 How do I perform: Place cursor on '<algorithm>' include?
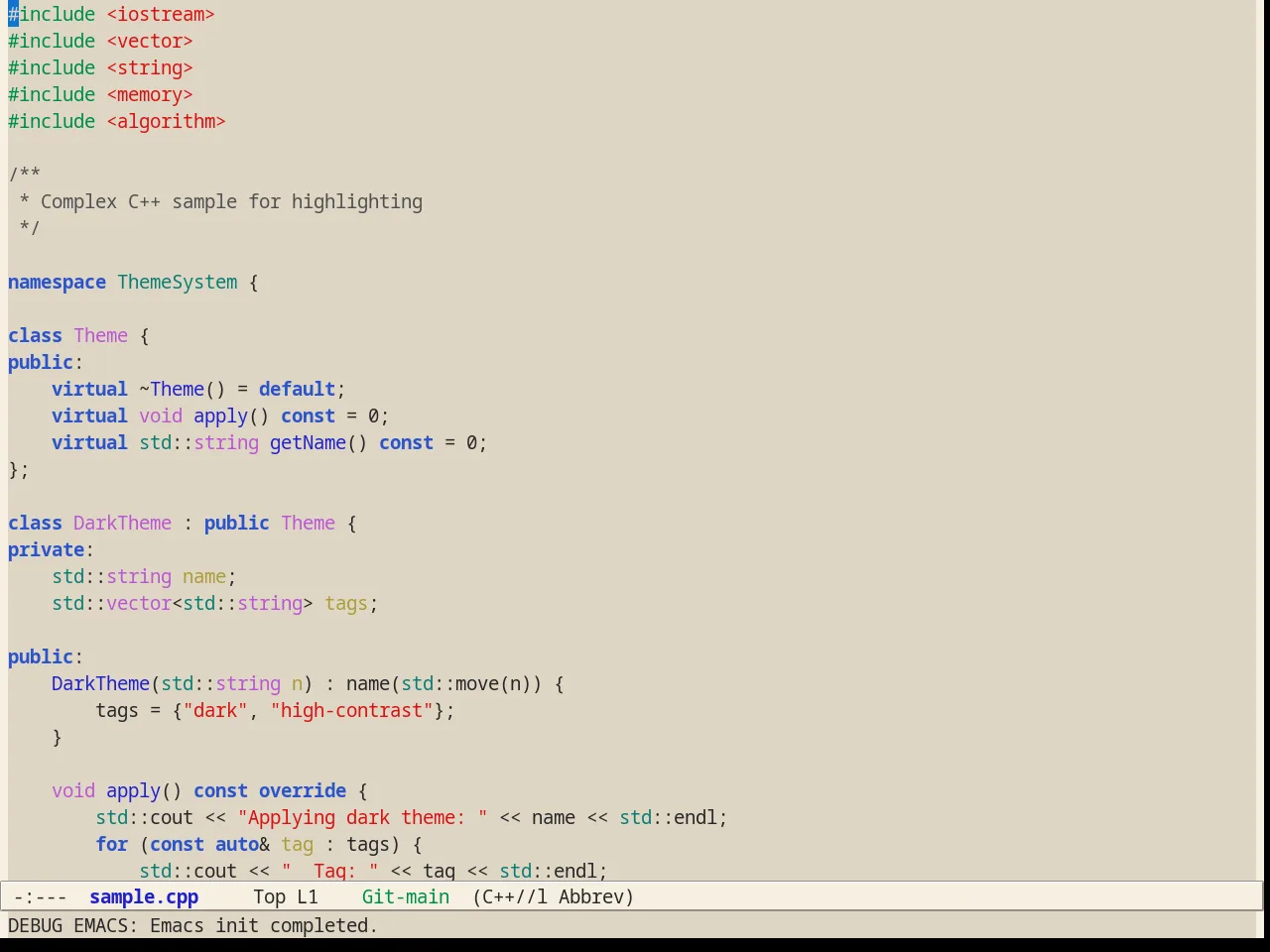[166, 122]
